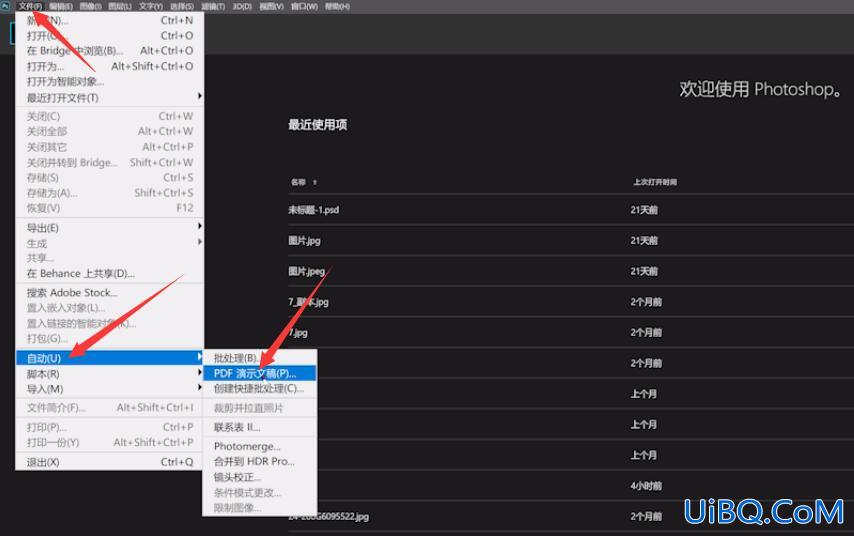The width and height of the screenshot is (854, 536).
Task: Open recent file 图片.jpg
Action: [x=304, y=240]
